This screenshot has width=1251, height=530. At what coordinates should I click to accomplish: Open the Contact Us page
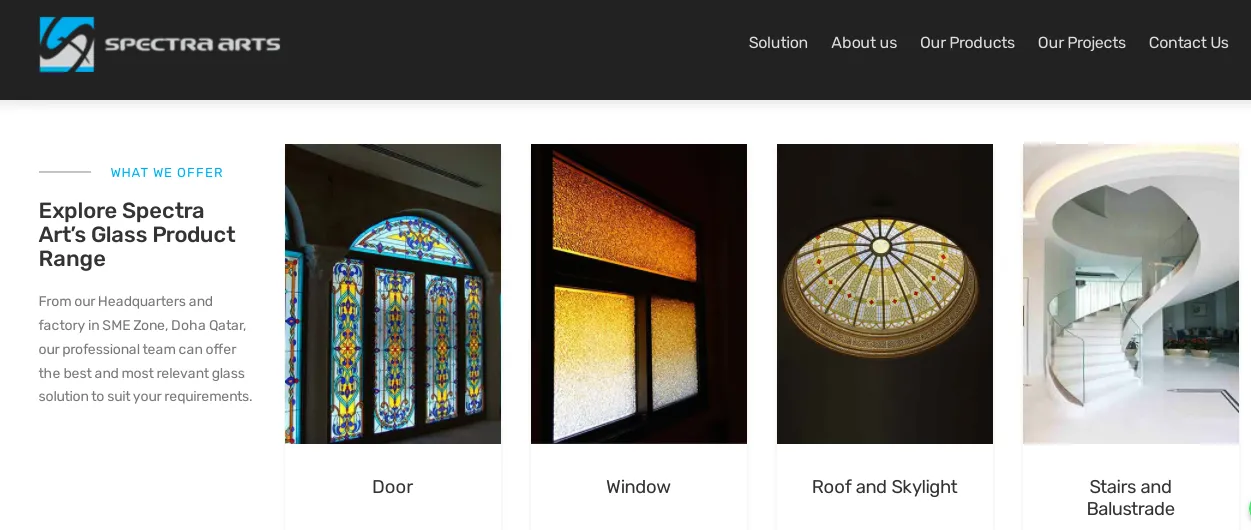tap(1188, 43)
